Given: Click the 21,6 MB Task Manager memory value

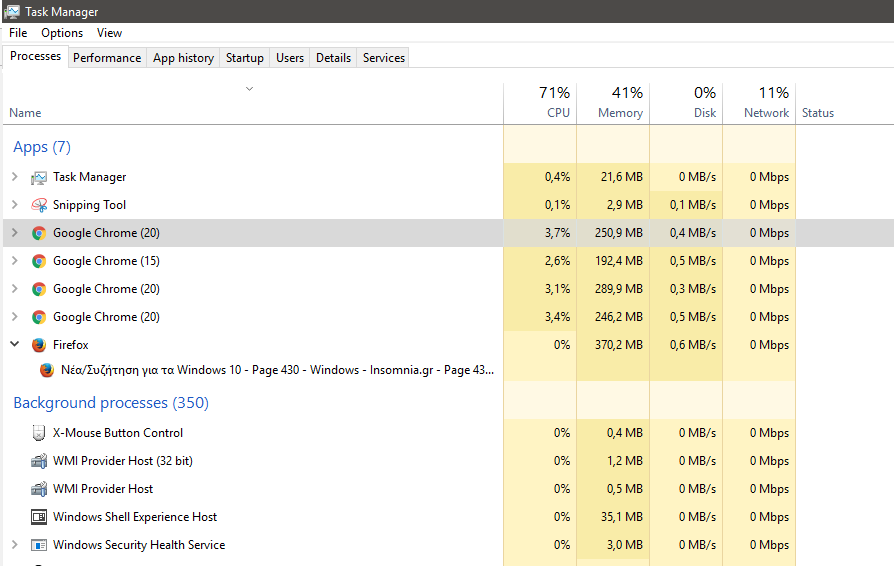Looking at the screenshot, I should pyautogui.click(x=621, y=177).
